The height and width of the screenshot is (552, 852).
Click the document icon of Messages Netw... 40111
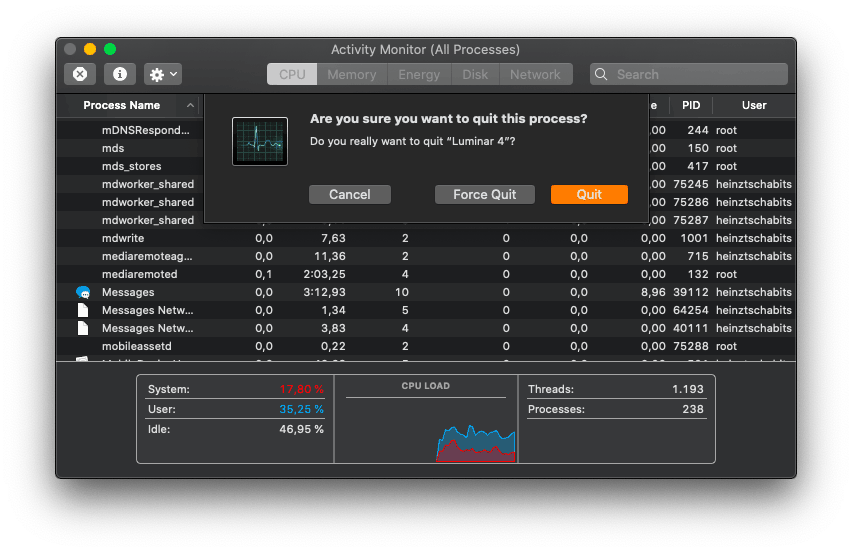tap(83, 328)
